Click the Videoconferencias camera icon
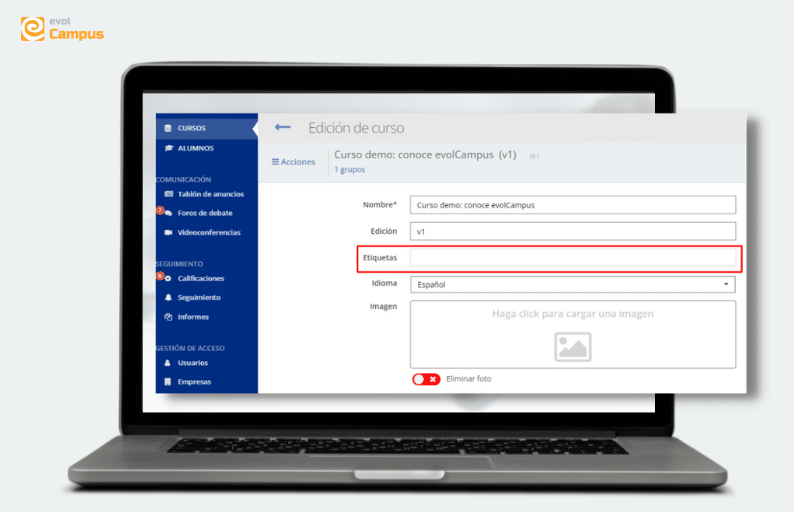The height and width of the screenshot is (512, 794). coord(169,232)
